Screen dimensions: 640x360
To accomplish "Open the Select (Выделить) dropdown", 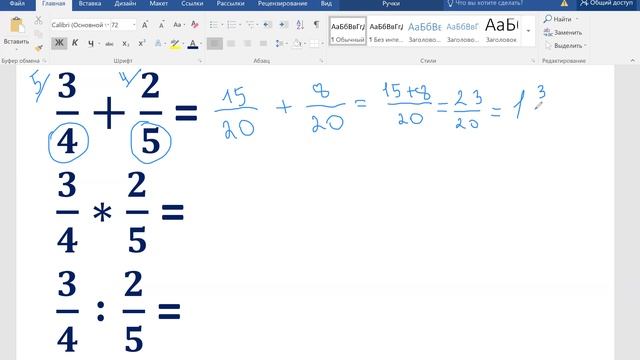I will (565, 46).
